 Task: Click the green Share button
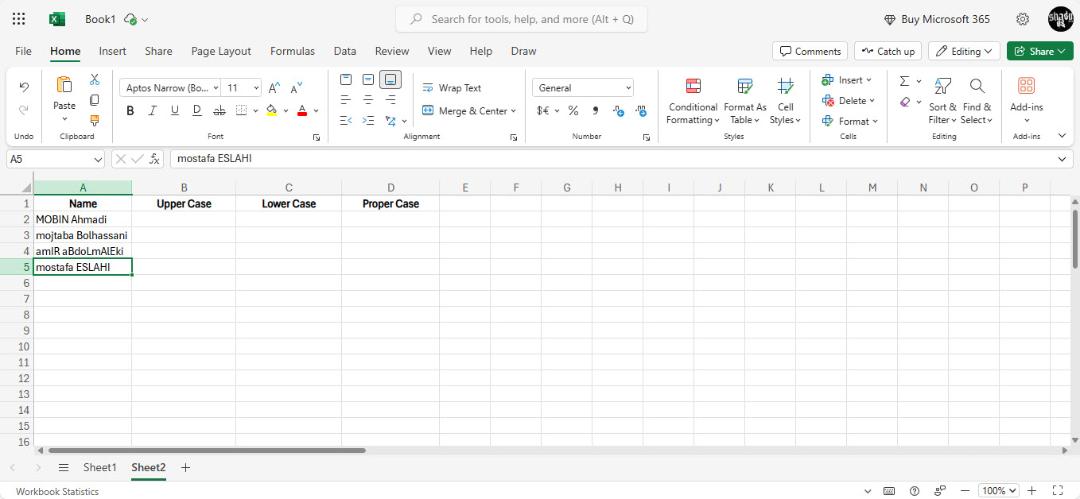tap(1040, 51)
